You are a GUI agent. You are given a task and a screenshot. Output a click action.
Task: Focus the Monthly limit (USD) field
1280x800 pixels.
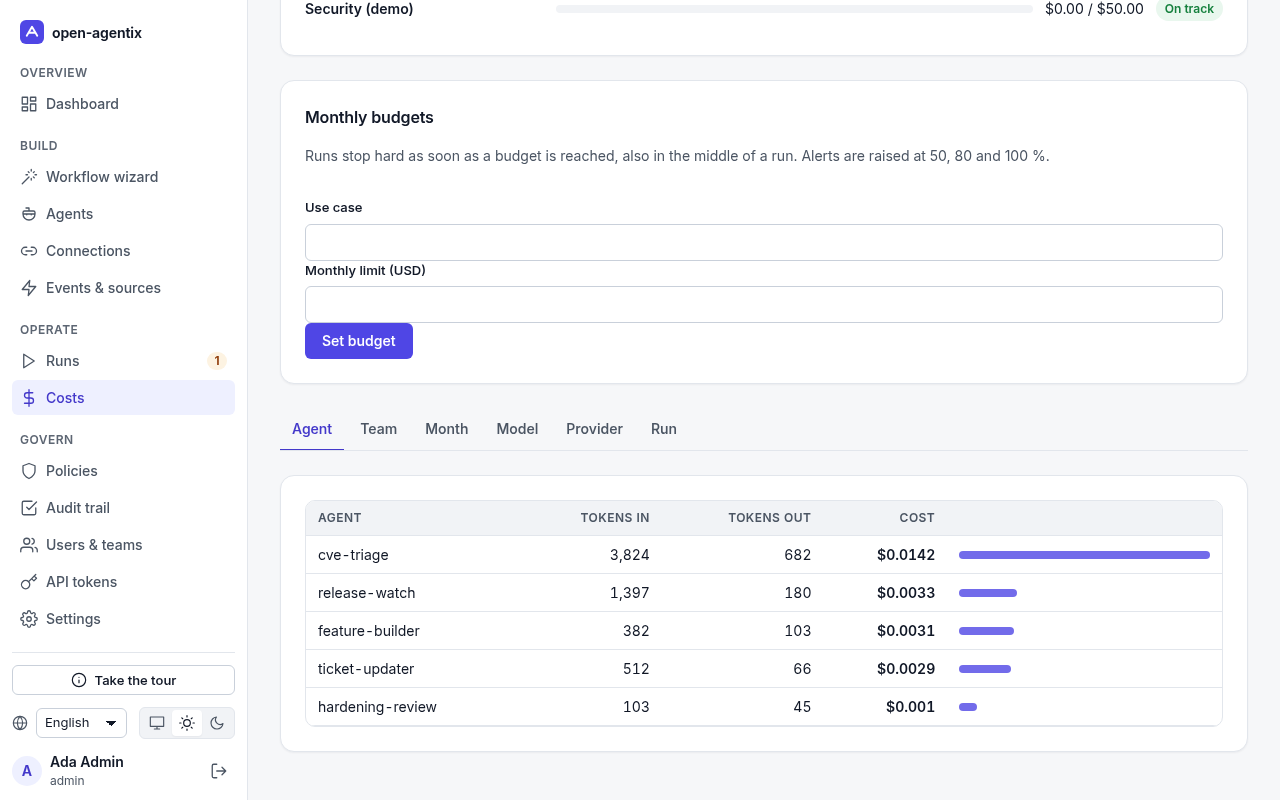(764, 305)
